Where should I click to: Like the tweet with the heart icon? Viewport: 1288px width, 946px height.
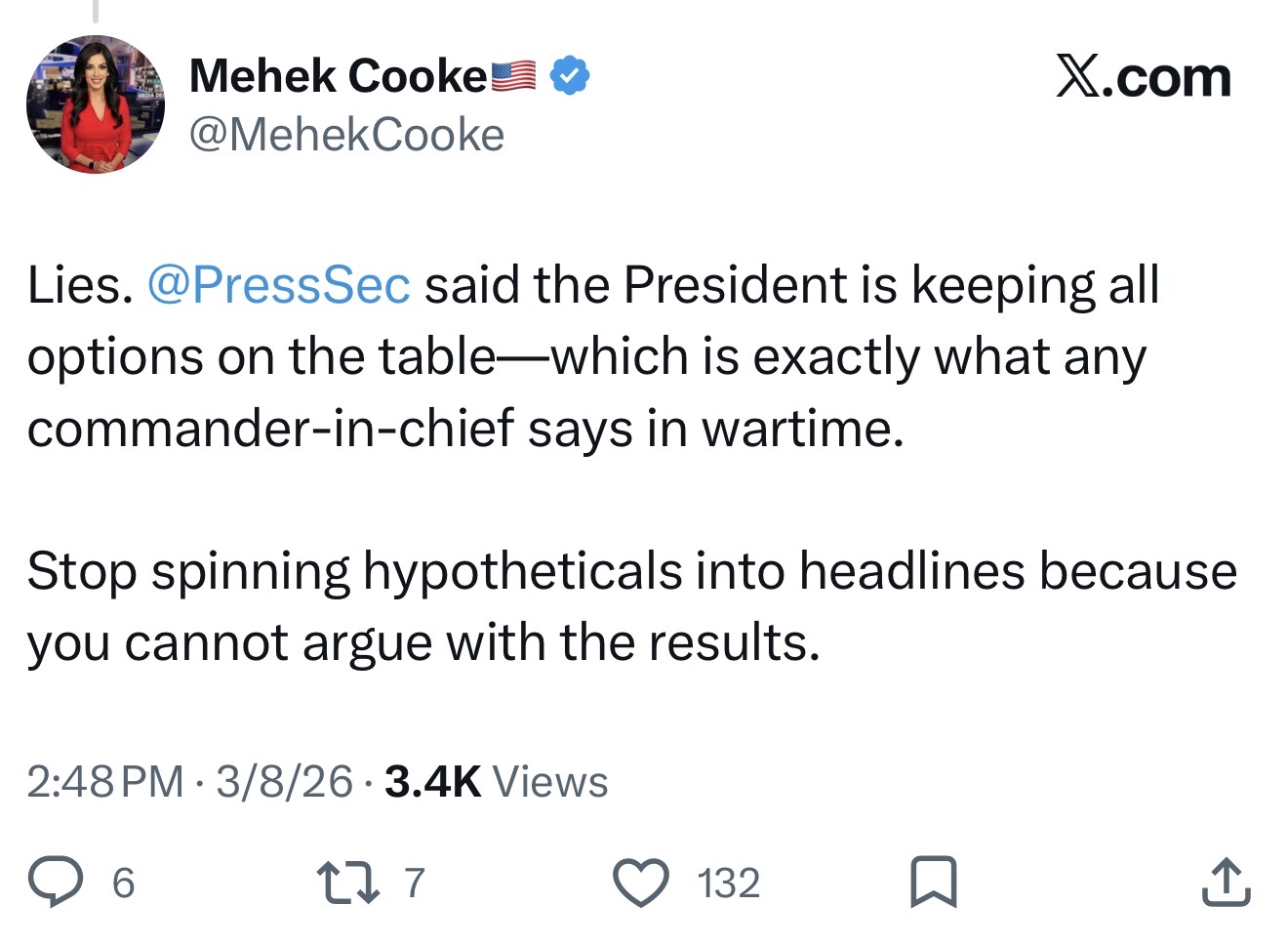(640, 882)
